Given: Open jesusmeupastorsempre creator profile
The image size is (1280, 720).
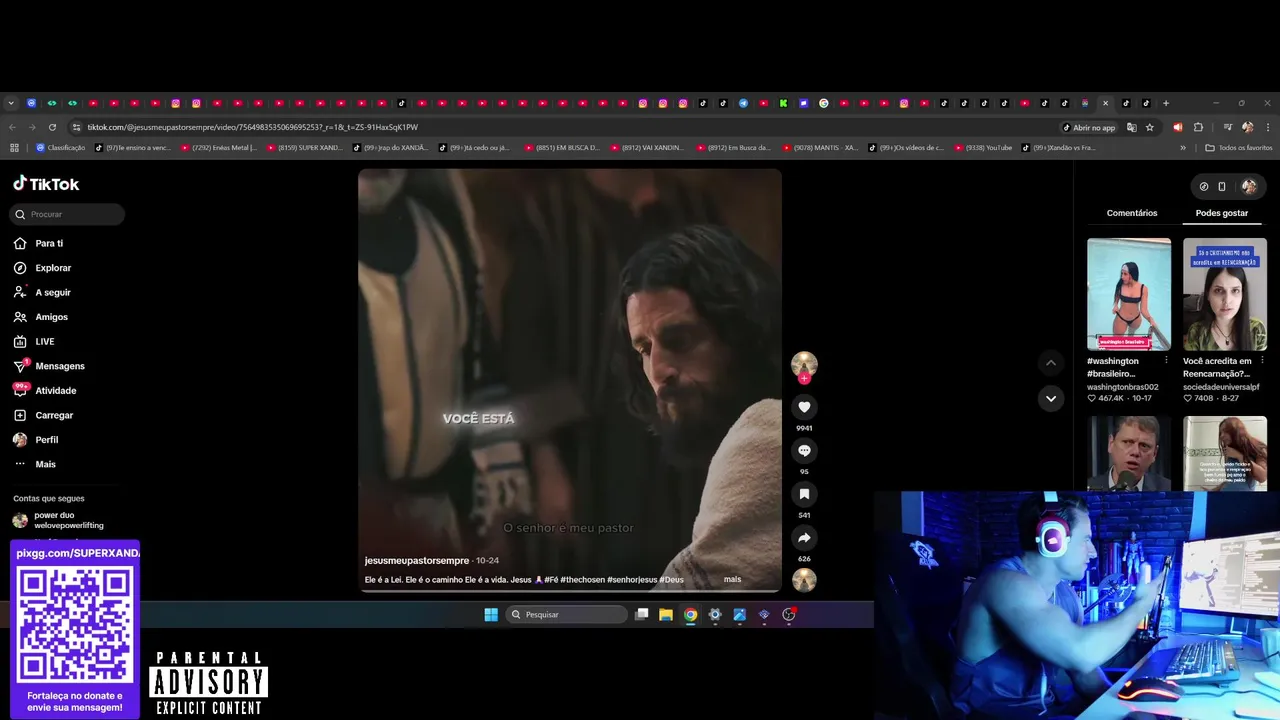Looking at the screenshot, I should [417, 561].
